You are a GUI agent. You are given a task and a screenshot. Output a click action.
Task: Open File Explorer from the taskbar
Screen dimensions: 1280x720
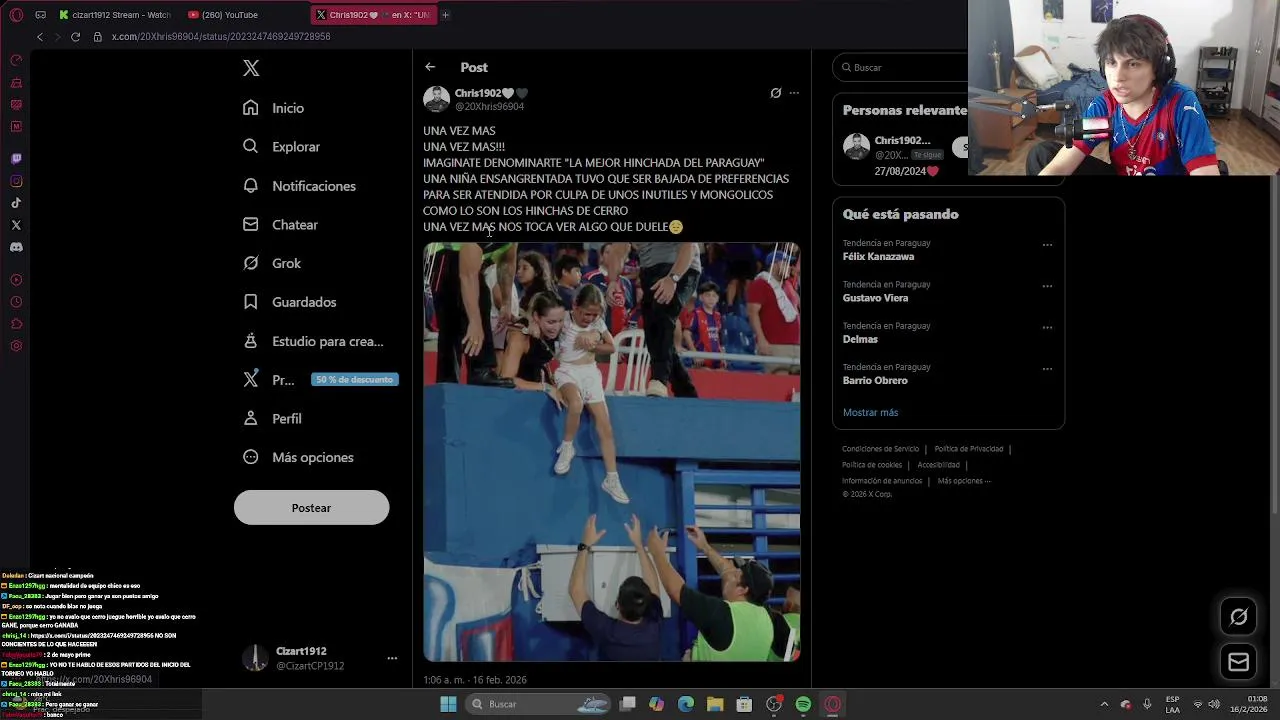click(x=715, y=704)
